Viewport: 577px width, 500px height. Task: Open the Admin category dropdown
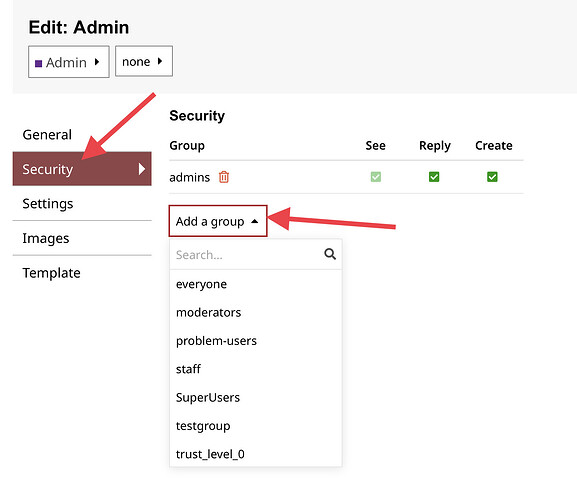tap(69, 62)
